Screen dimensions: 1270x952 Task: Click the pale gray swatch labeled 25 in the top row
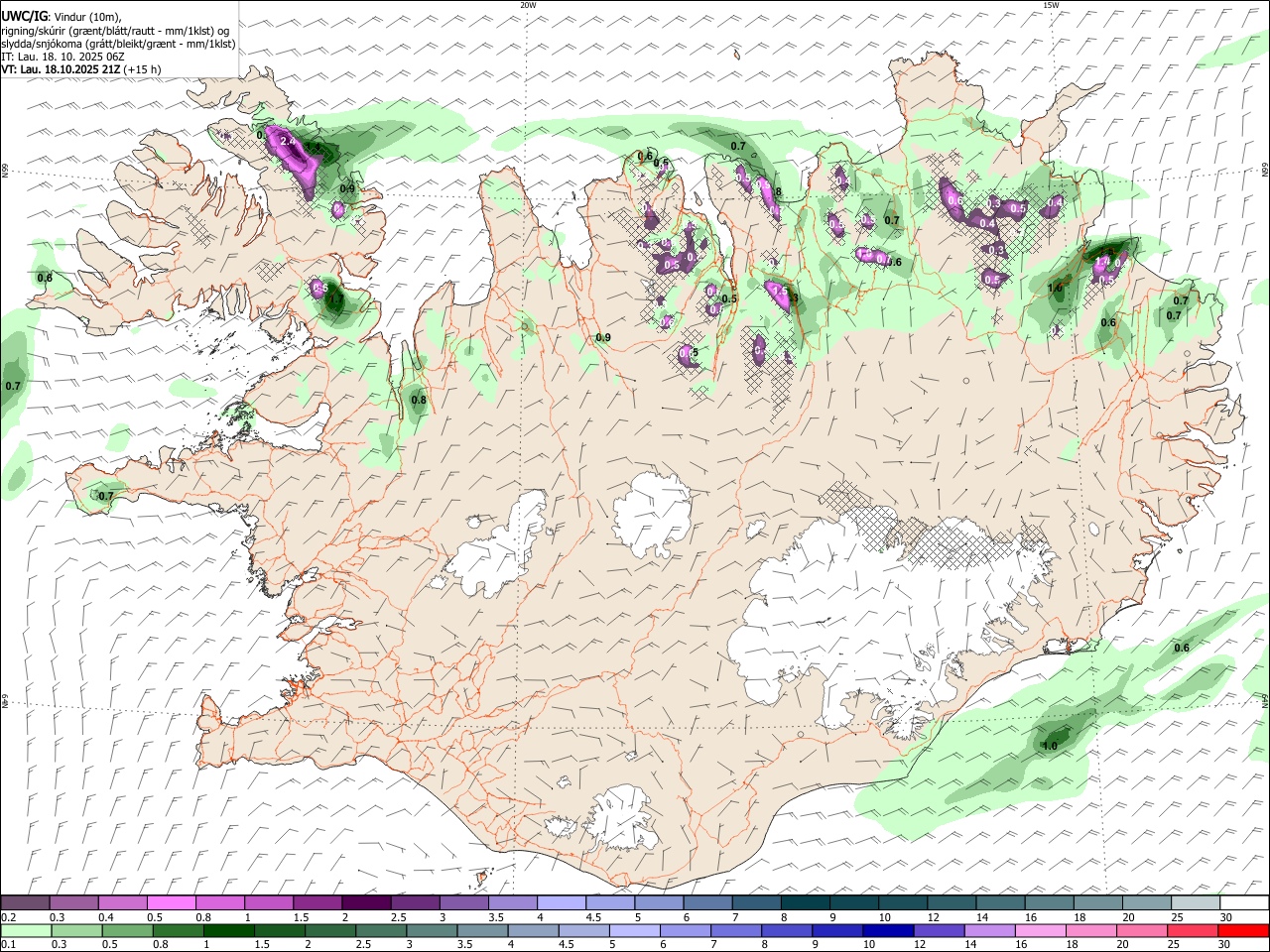coord(1196,902)
